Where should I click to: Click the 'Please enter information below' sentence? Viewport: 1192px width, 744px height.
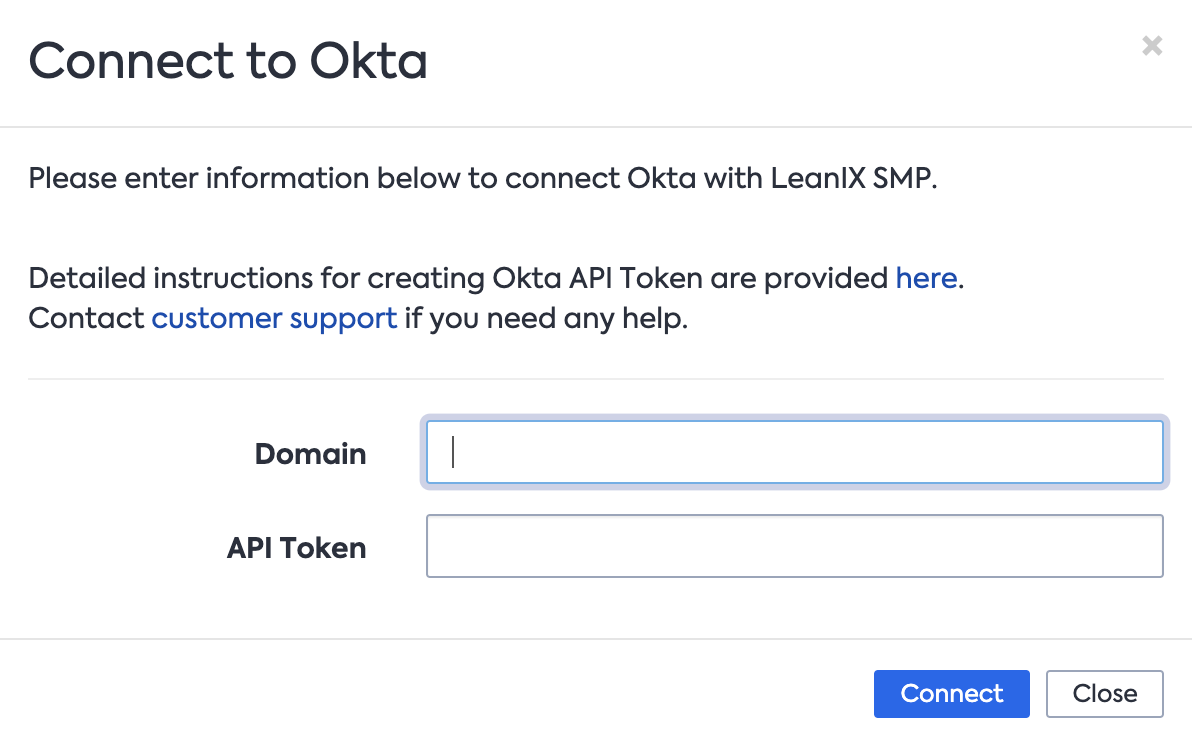[483, 179]
